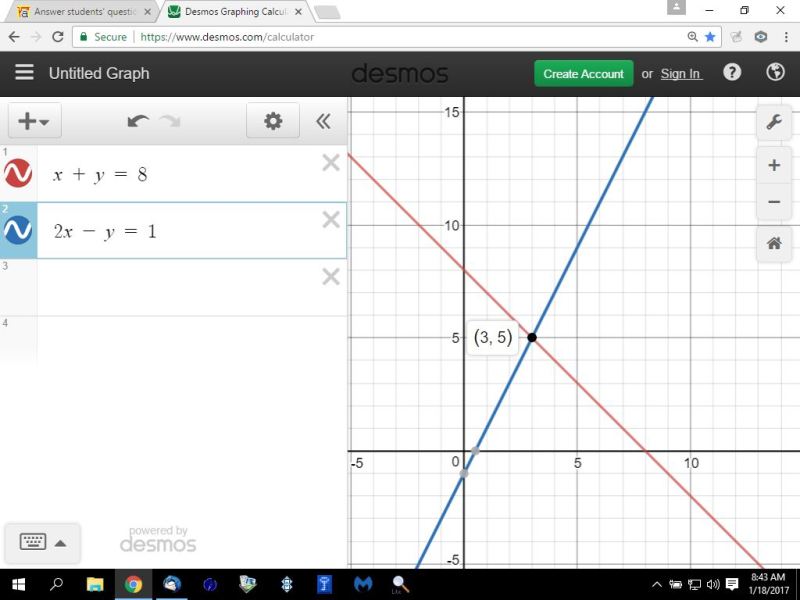The width and height of the screenshot is (800, 600).
Task: Open the Action Center notifications
Action: [x=732, y=585]
